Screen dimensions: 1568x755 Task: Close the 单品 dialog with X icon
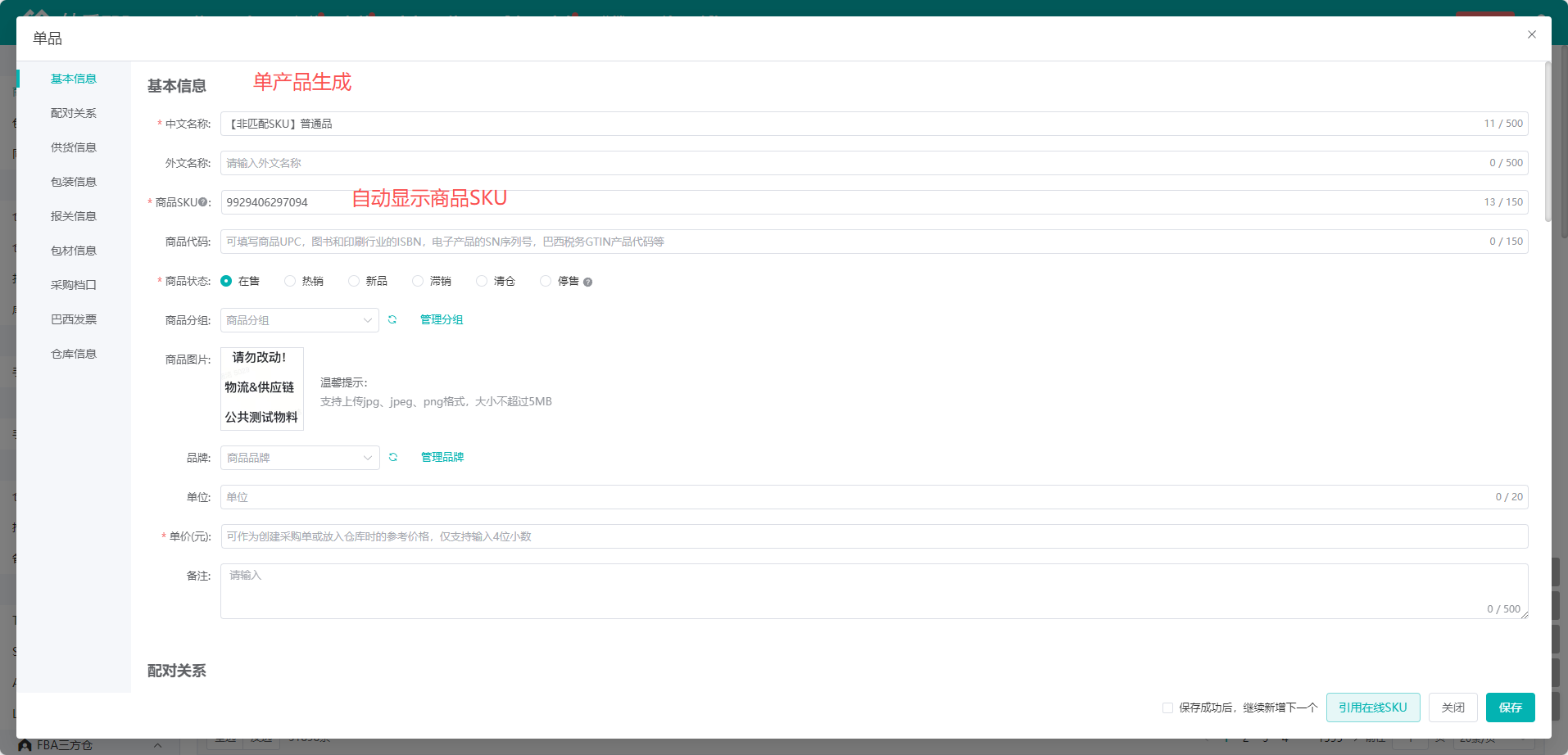click(1531, 34)
